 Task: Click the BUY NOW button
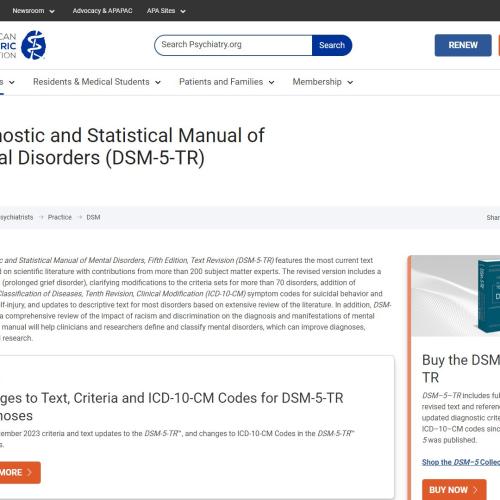[454, 490]
